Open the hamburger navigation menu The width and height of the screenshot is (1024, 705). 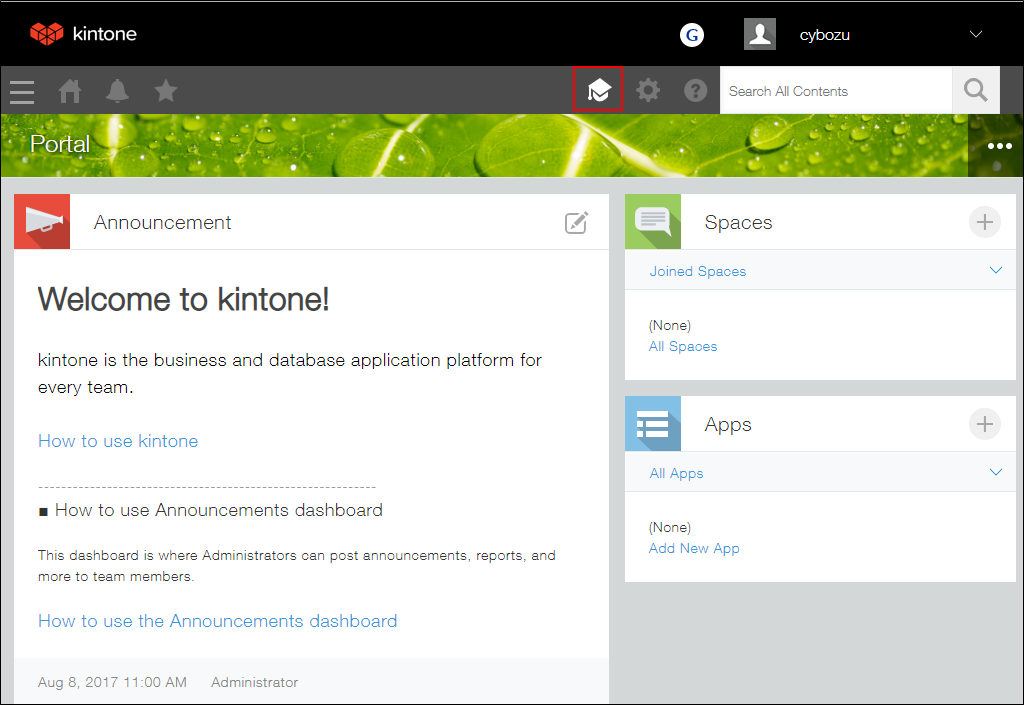pos(21,91)
